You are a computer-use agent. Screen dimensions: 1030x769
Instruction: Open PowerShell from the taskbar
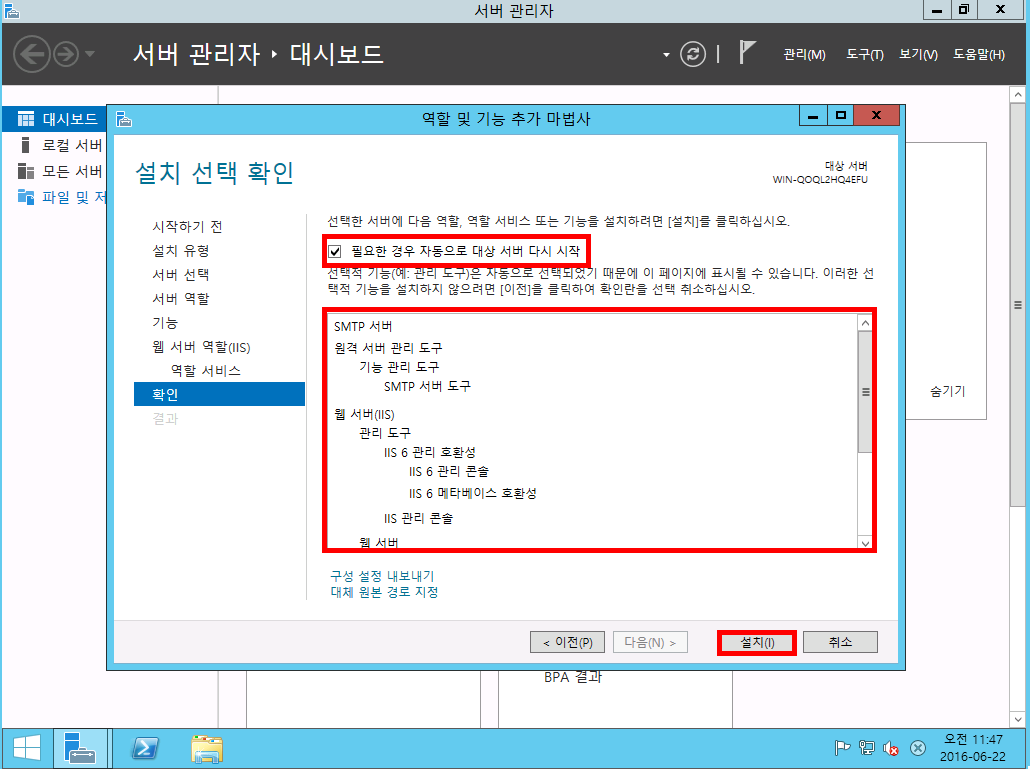pyautogui.click(x=145, y=749)
